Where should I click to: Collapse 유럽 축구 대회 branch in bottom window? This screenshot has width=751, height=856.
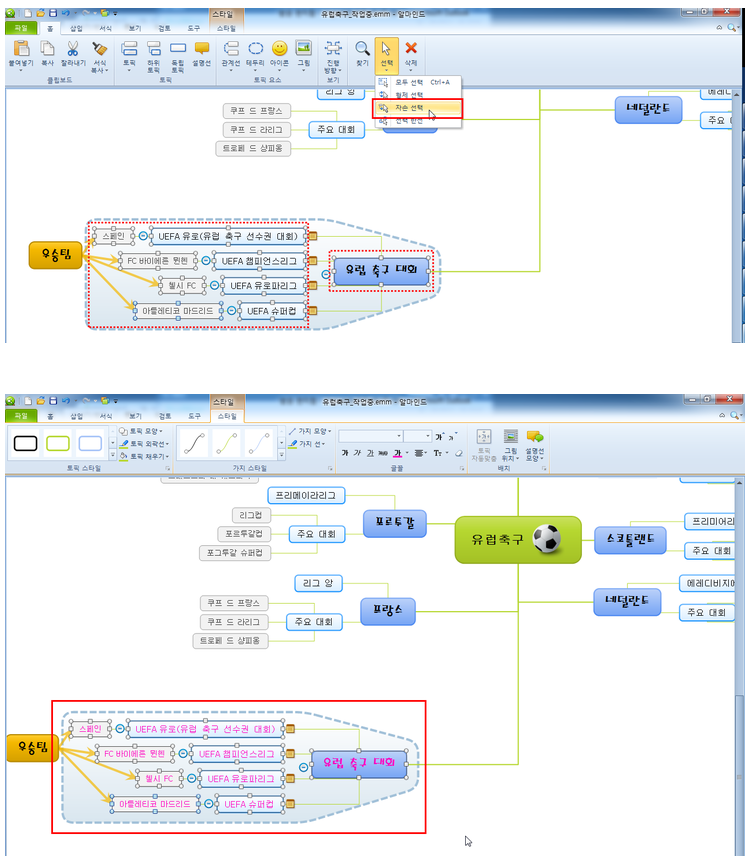click(x=303, y=767)
